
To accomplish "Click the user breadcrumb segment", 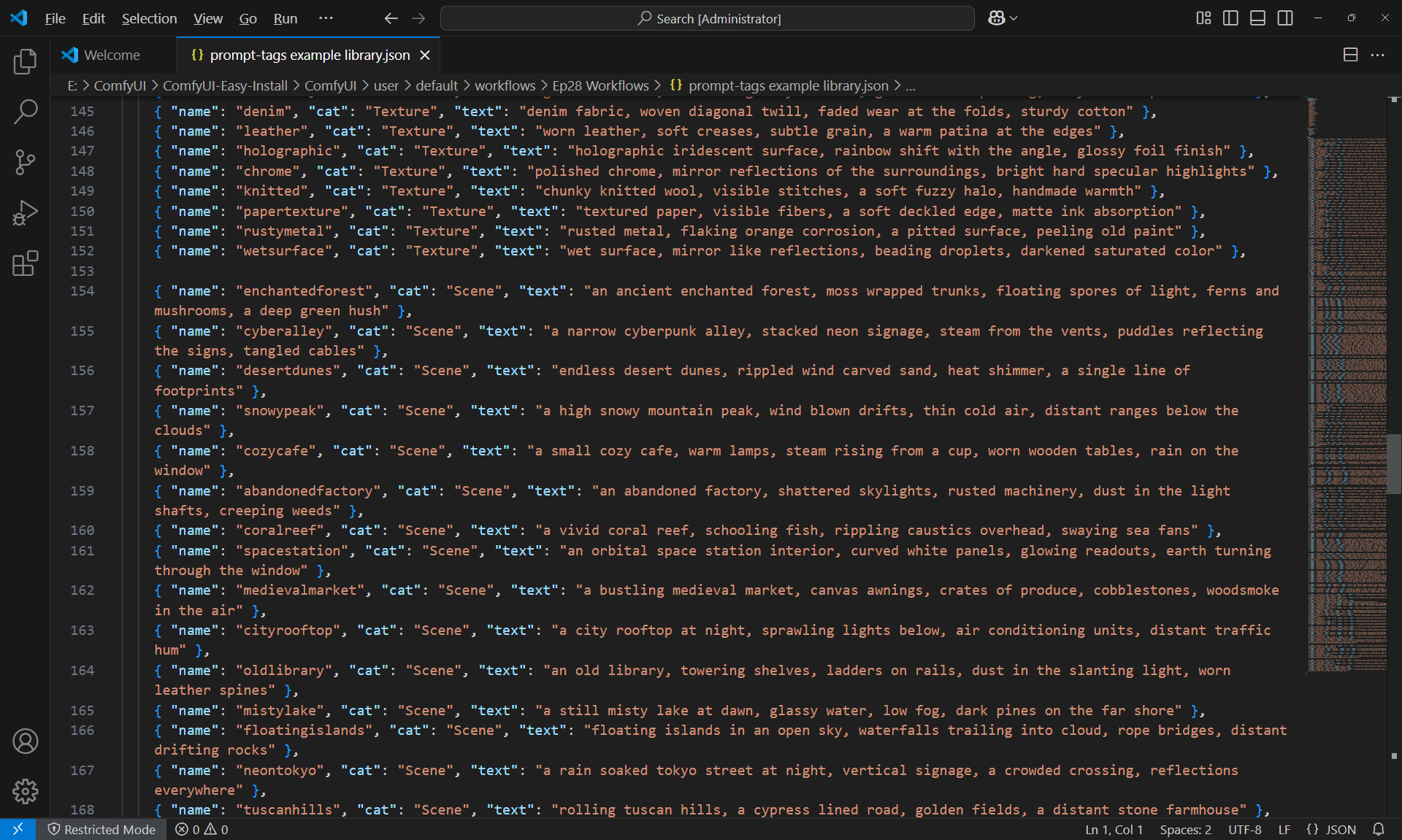I will [386, 85].
